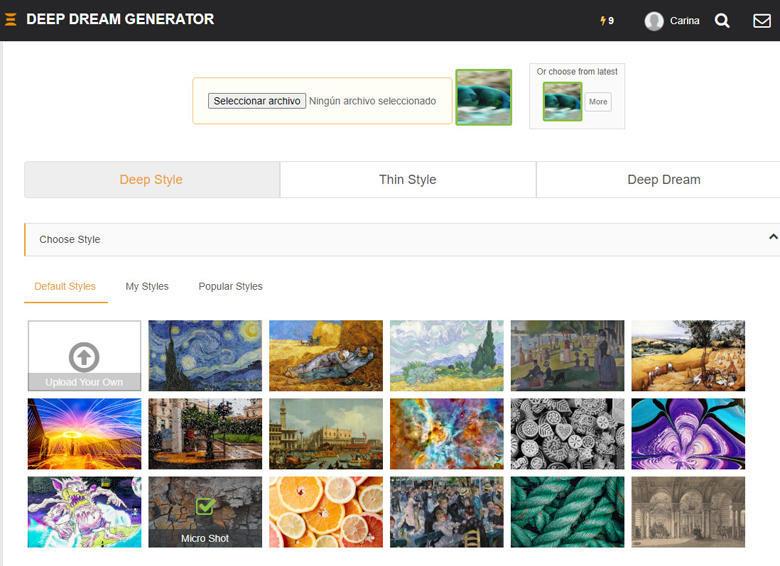Open the Default Styles tab

pos(65,286)
